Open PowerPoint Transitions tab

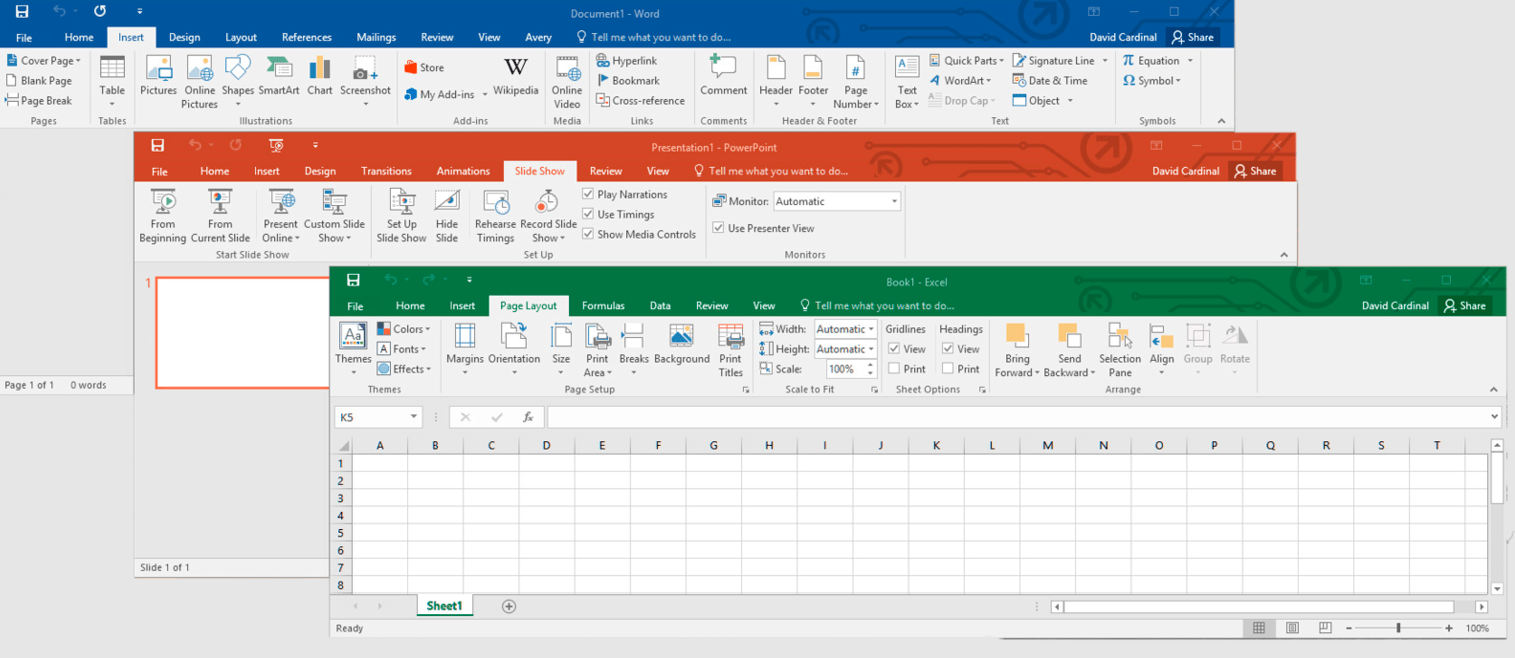tap(386, 171)
